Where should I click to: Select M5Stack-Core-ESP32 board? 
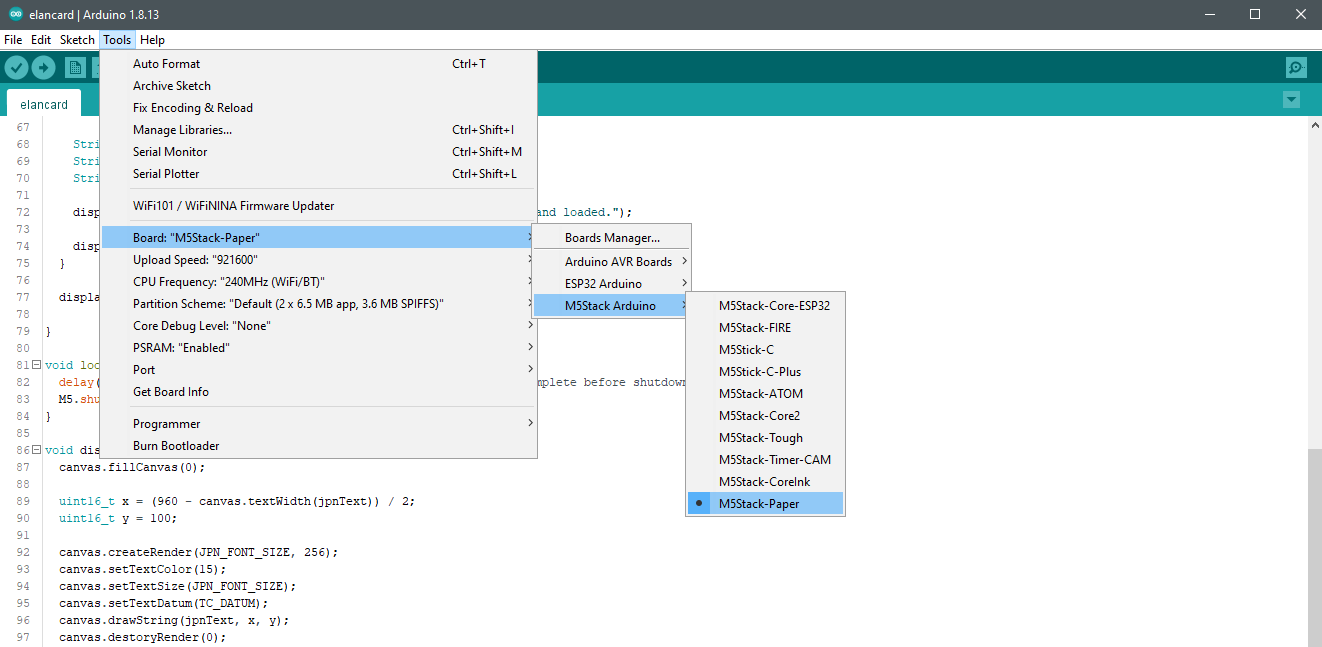(766, 306)
